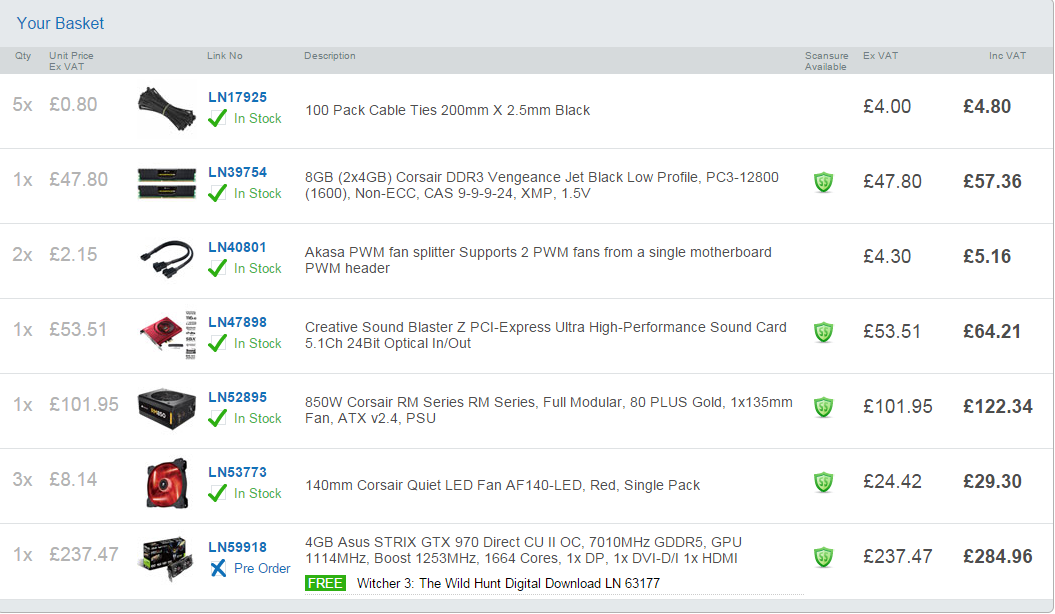Click the blue pre-order cross for LN59918

tap(218, 569)
